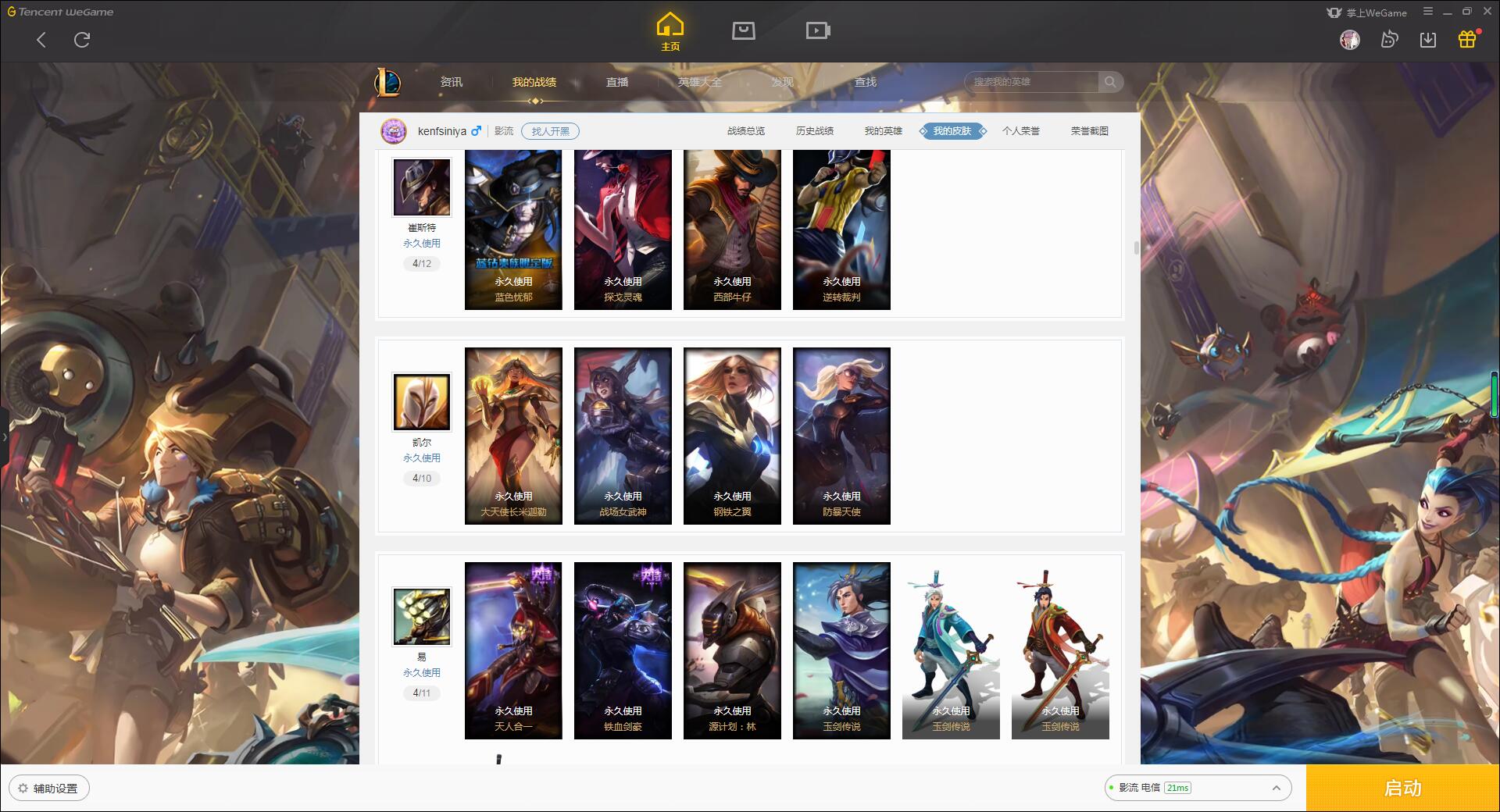The width and height of the screenshot is (1500, 812).
Task: Switch to the 查找 tab
Action: (866, 82)
